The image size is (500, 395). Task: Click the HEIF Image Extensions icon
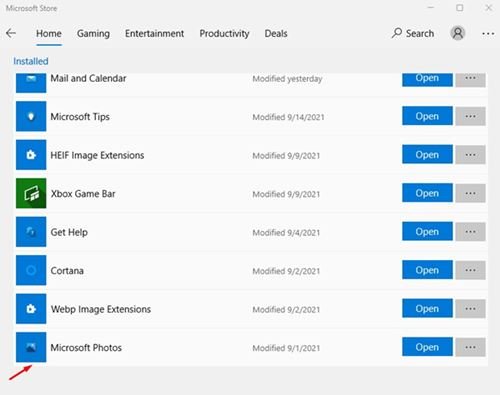click(31, 155)
